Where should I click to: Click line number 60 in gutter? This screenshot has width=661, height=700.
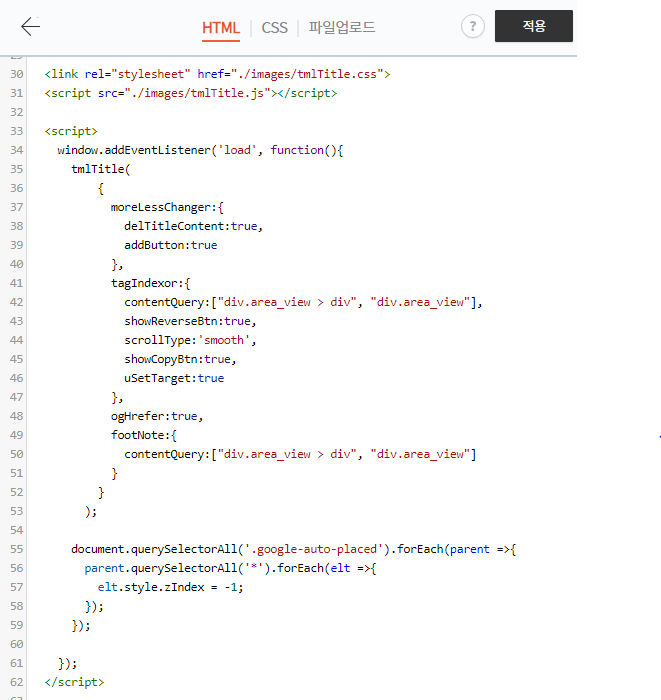pos(17,644)
